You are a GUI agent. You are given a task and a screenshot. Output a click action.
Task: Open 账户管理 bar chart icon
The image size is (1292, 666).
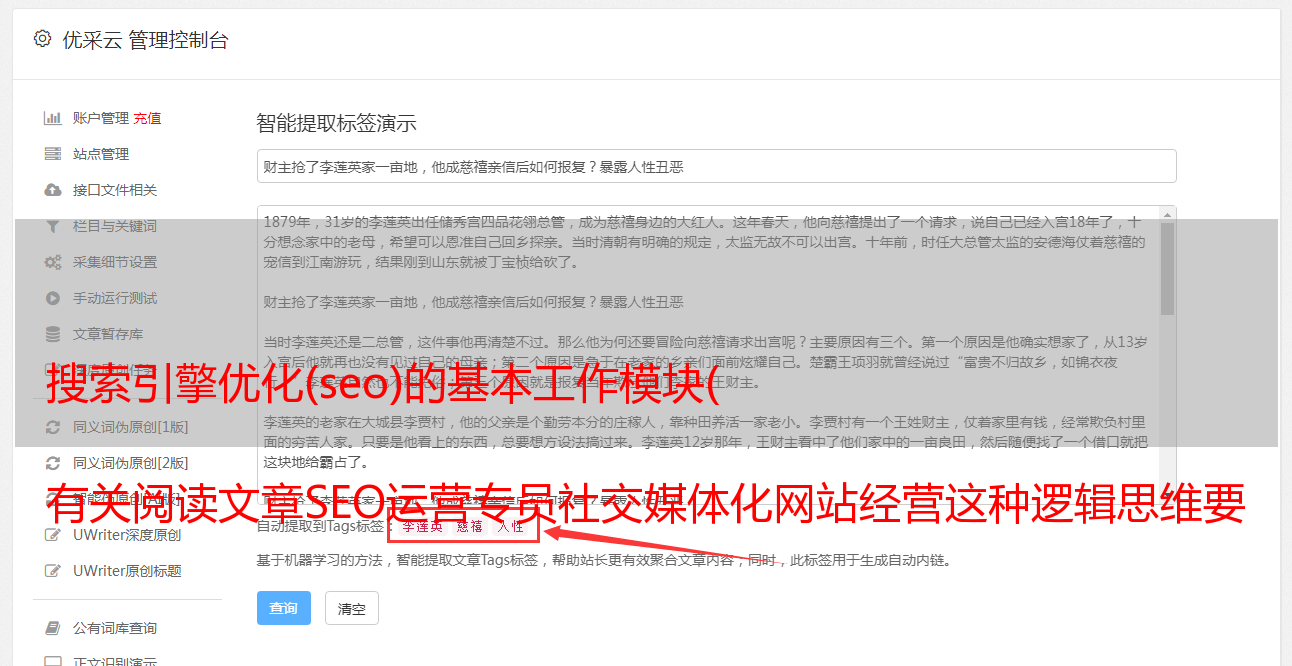click(53, 118)
